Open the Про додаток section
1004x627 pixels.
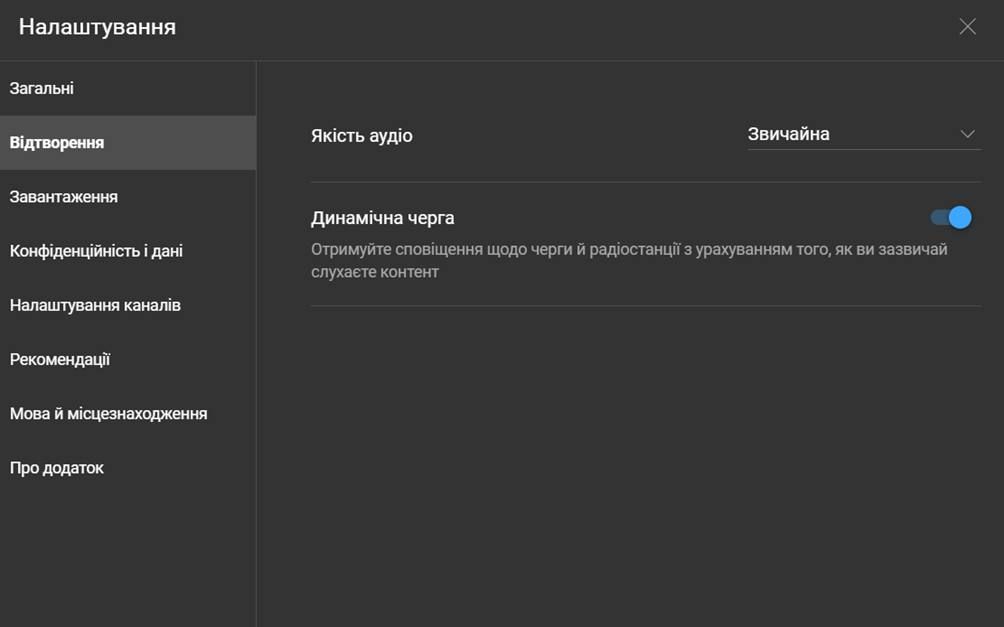[57, 468]
